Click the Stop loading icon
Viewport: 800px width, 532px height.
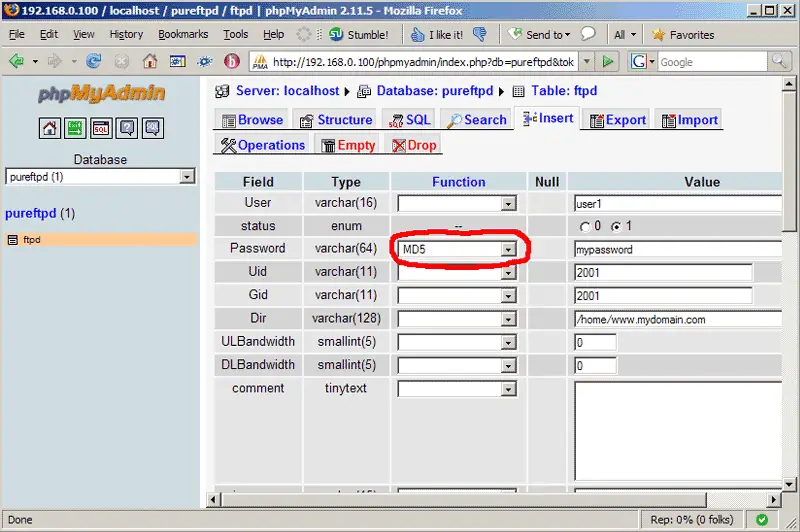coord(121,62)
